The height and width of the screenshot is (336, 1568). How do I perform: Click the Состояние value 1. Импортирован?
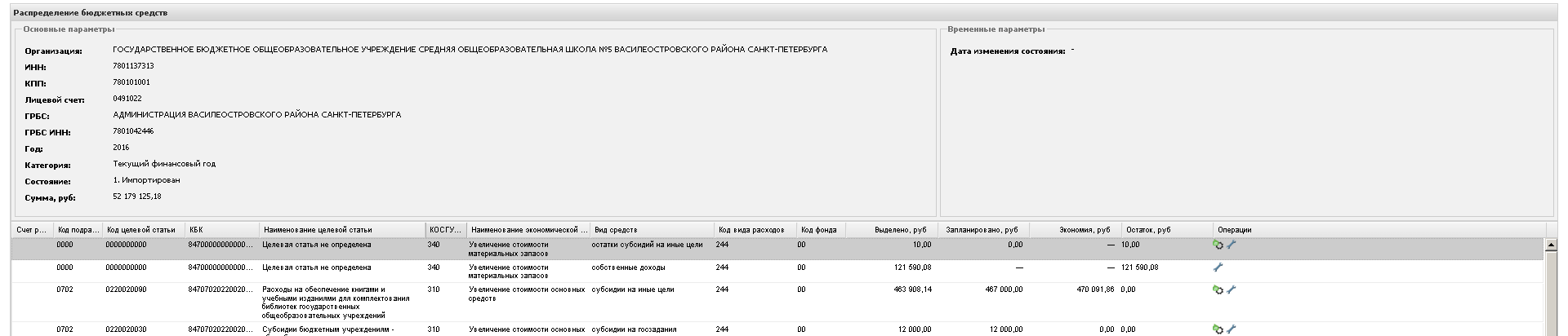tap(146, 180)
